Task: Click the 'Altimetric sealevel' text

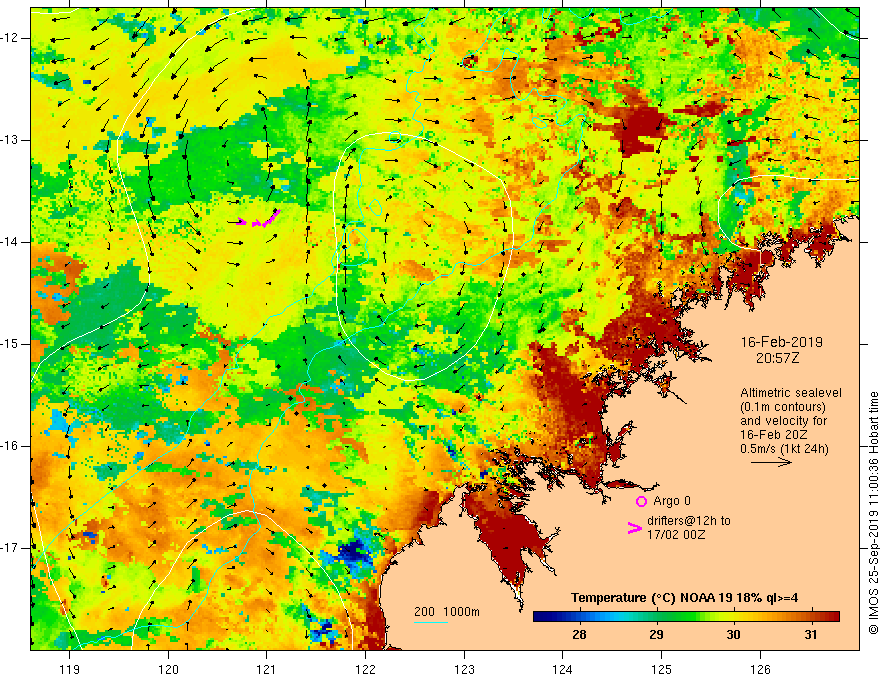Action: (791, 393)
